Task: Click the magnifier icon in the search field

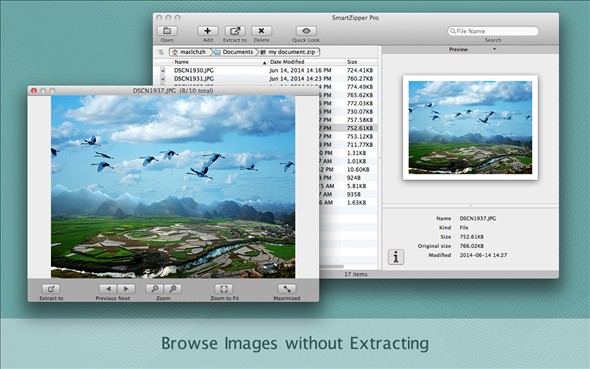Action: click(x=453, y=31)
